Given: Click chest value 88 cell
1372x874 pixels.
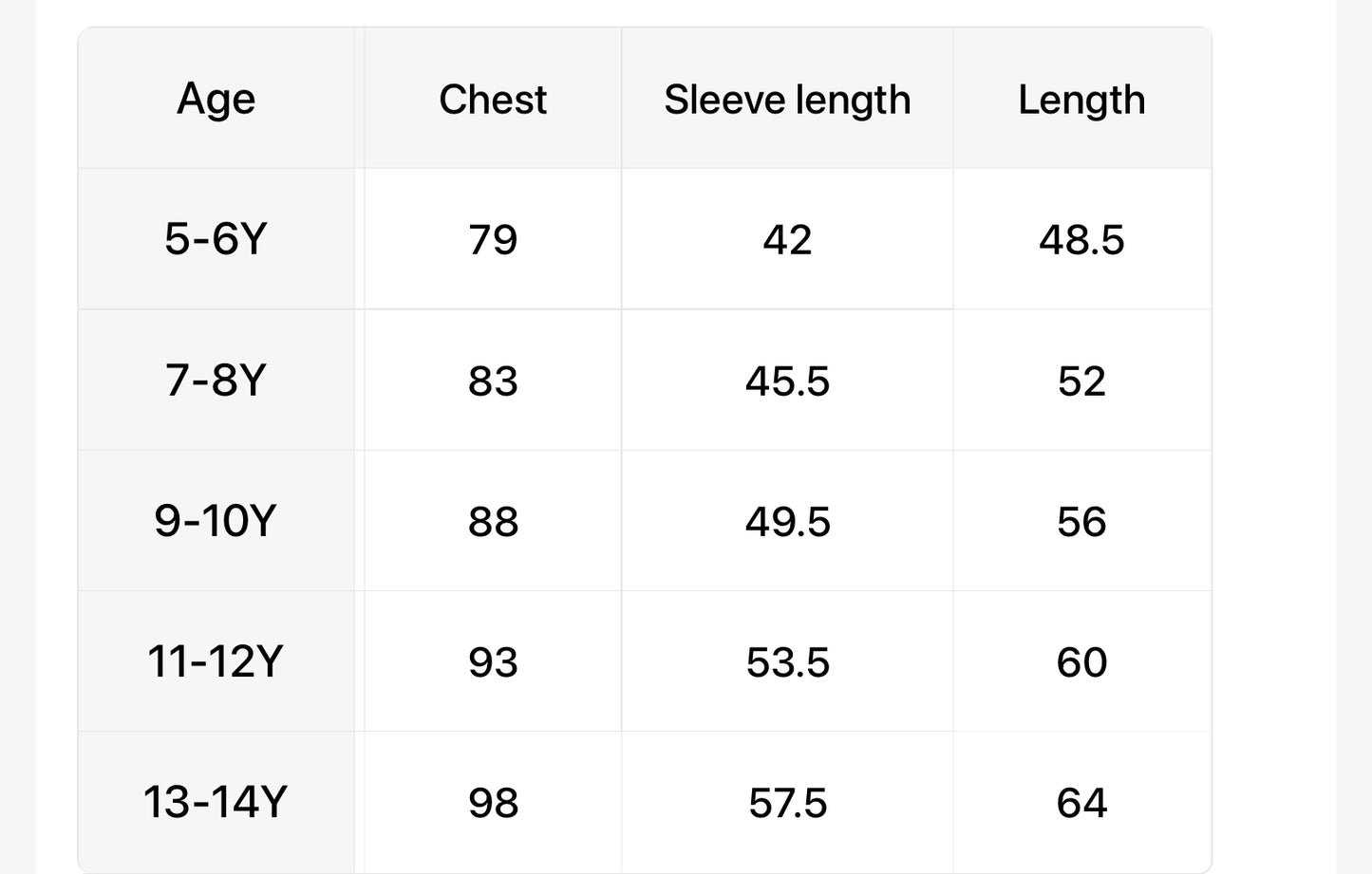Looking at the screenshot, I should tap(493, 521).
